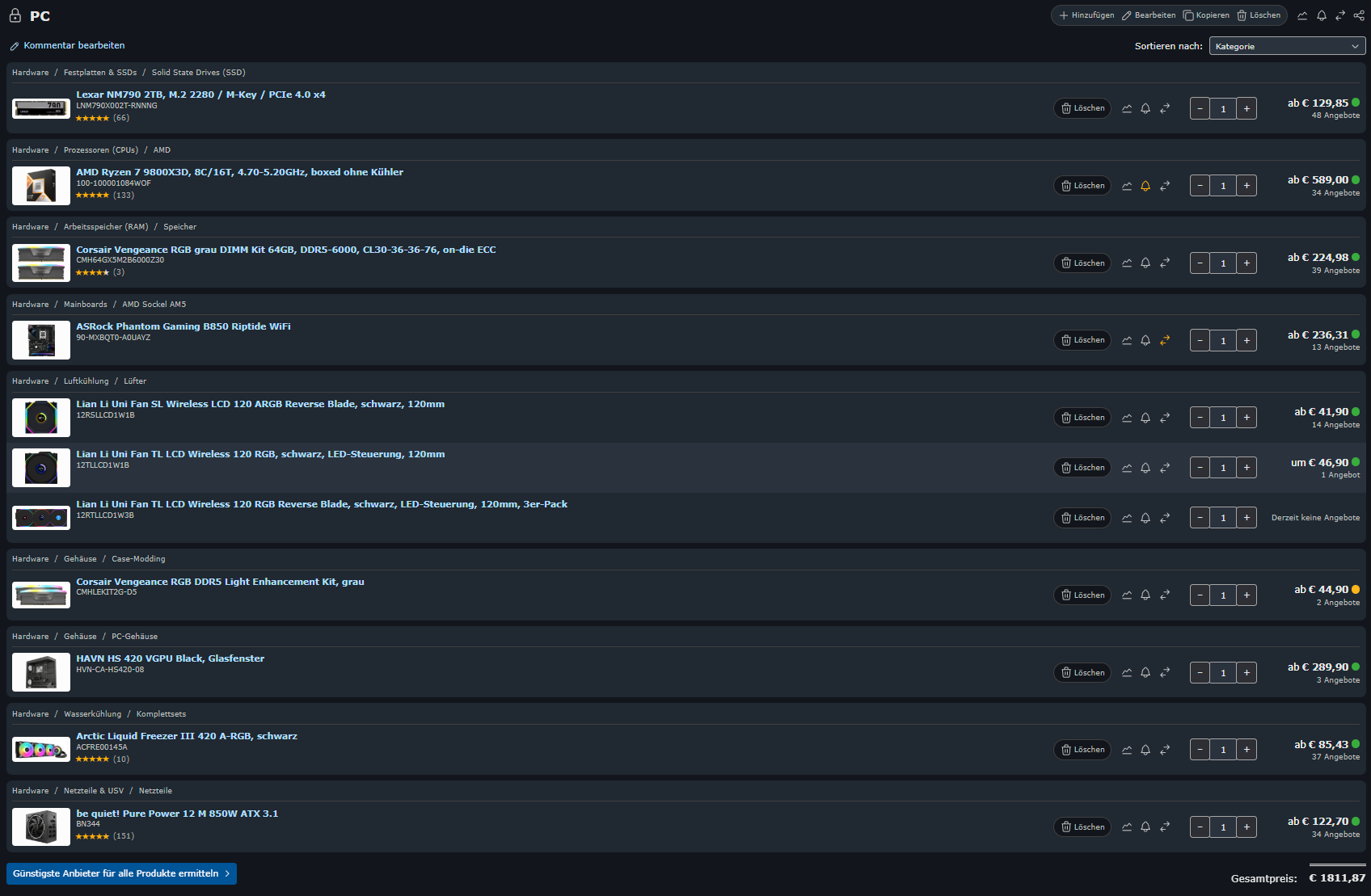Increase quantity of Corsair Vengeance 64GB RAM
The height and width of the screenshot is (896, 1371).
click(1247, 263)
